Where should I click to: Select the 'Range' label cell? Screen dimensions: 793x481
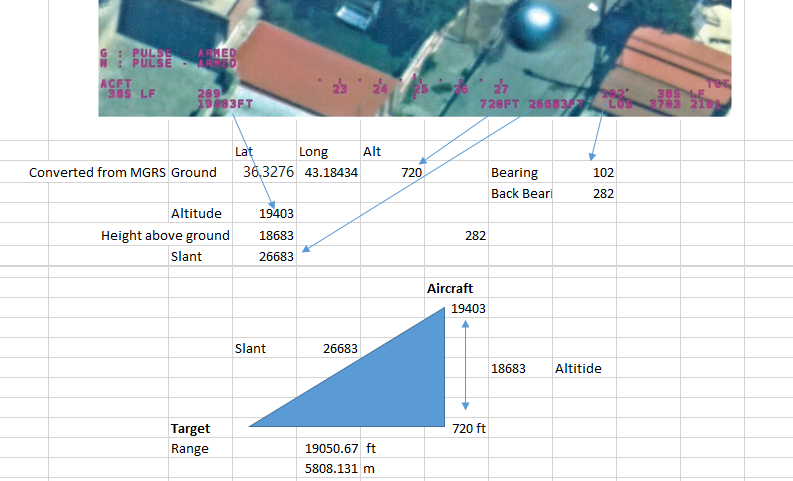(x=190, y=448)
